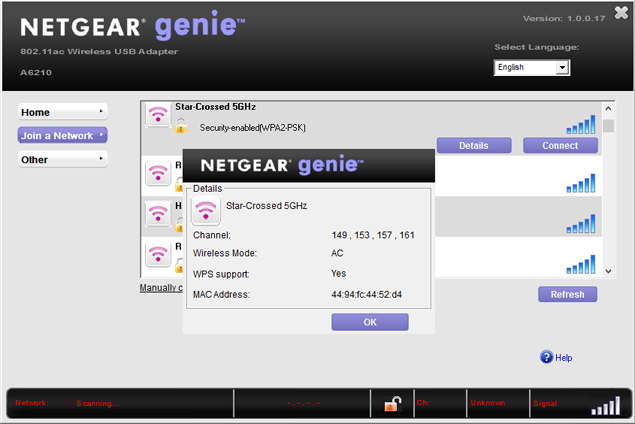This screenshot has width=635, height=424.
Task: Click the open padlock icon in the status bar
Action: 392,403
